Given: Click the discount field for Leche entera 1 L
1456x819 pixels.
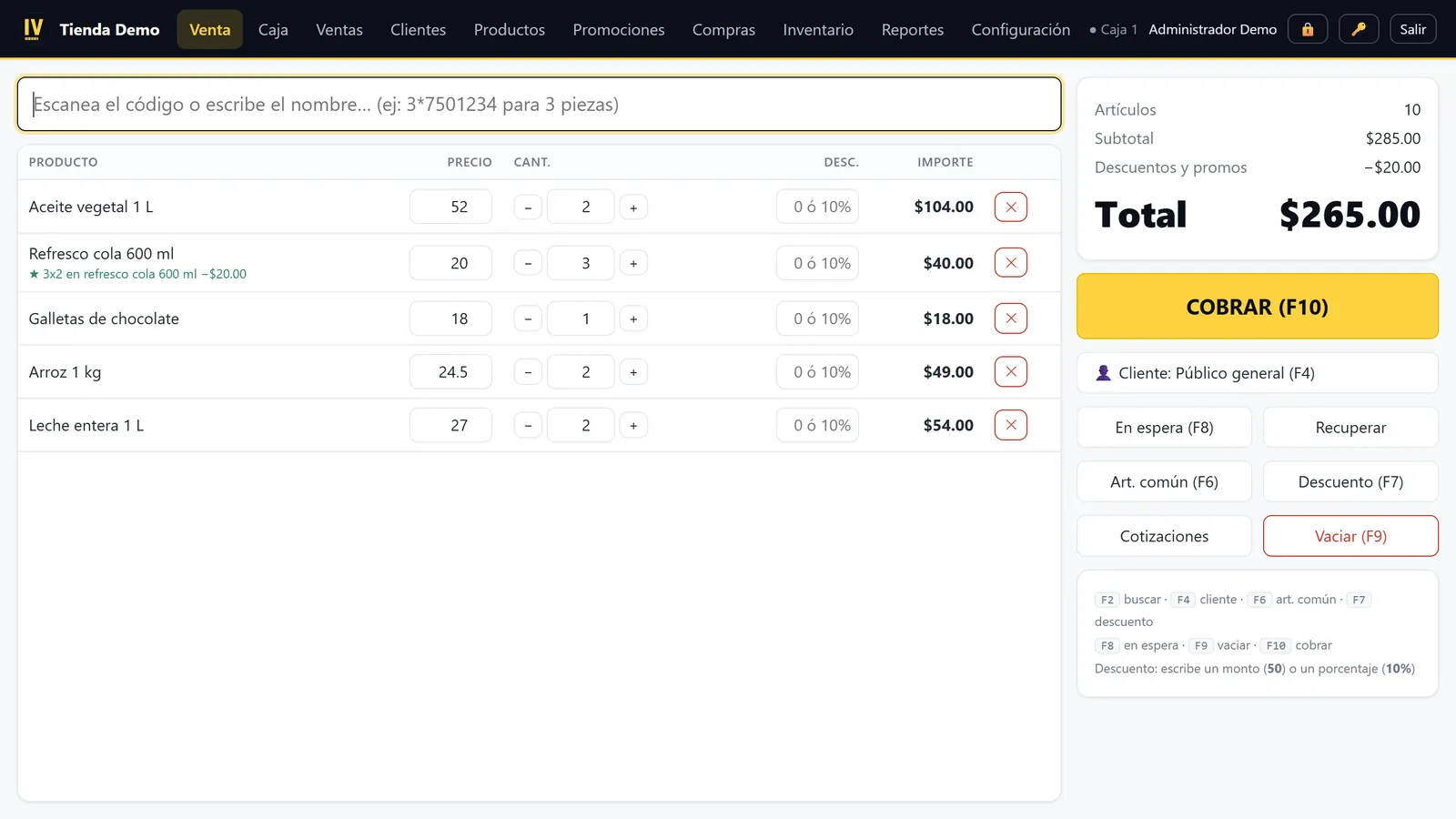Looking at the screenshot, I should [x=817, y=425].
